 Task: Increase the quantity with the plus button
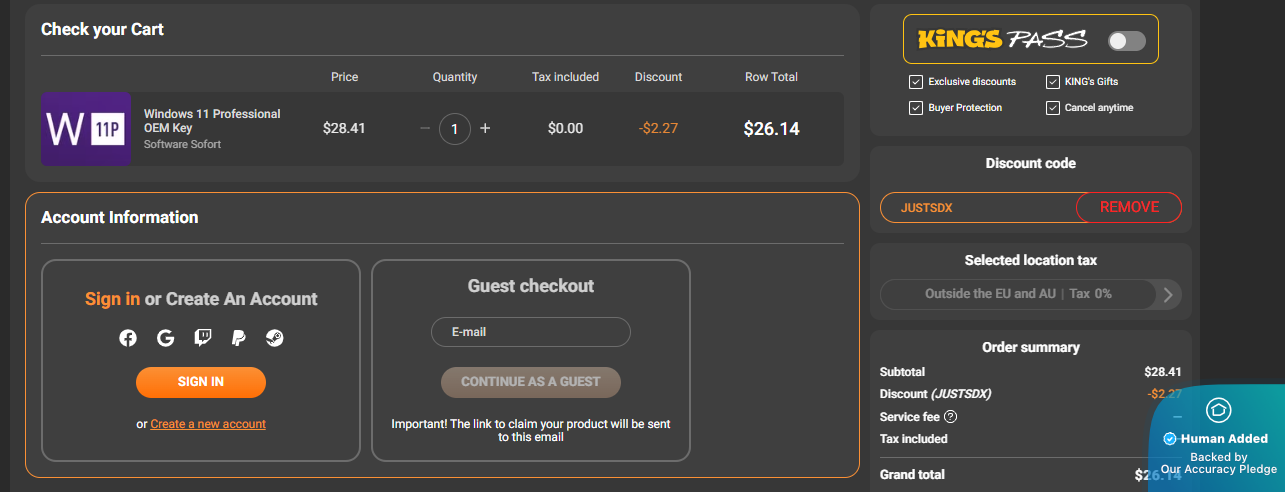485,128
